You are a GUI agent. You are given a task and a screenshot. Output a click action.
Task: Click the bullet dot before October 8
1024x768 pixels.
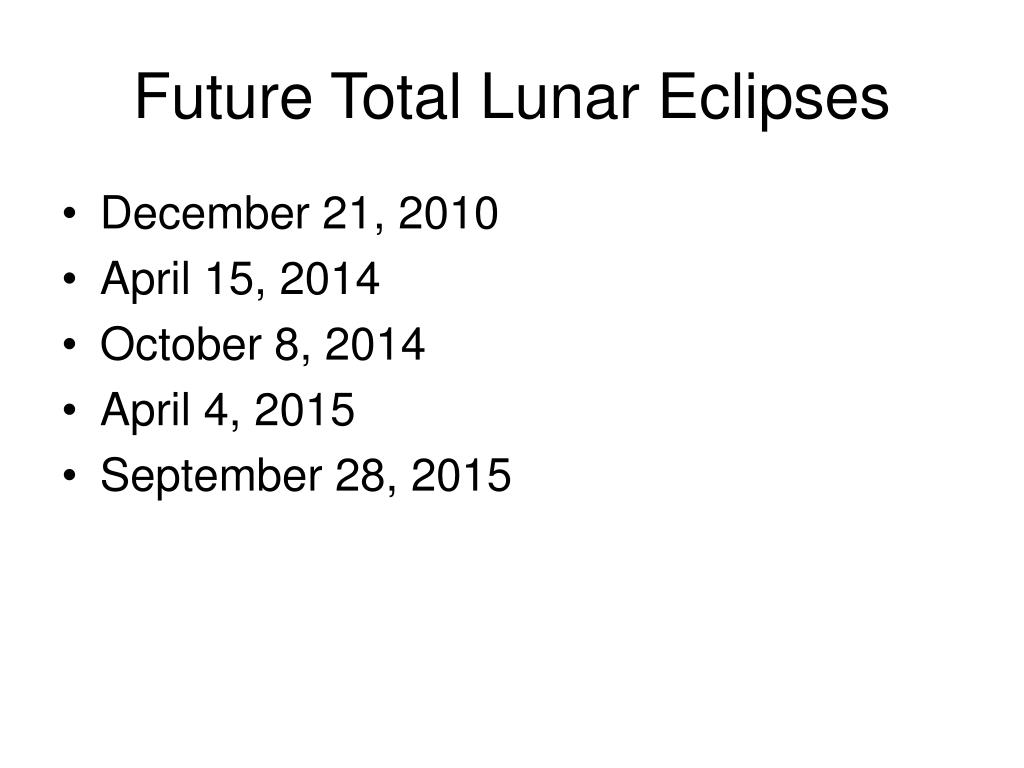point(70,344)
